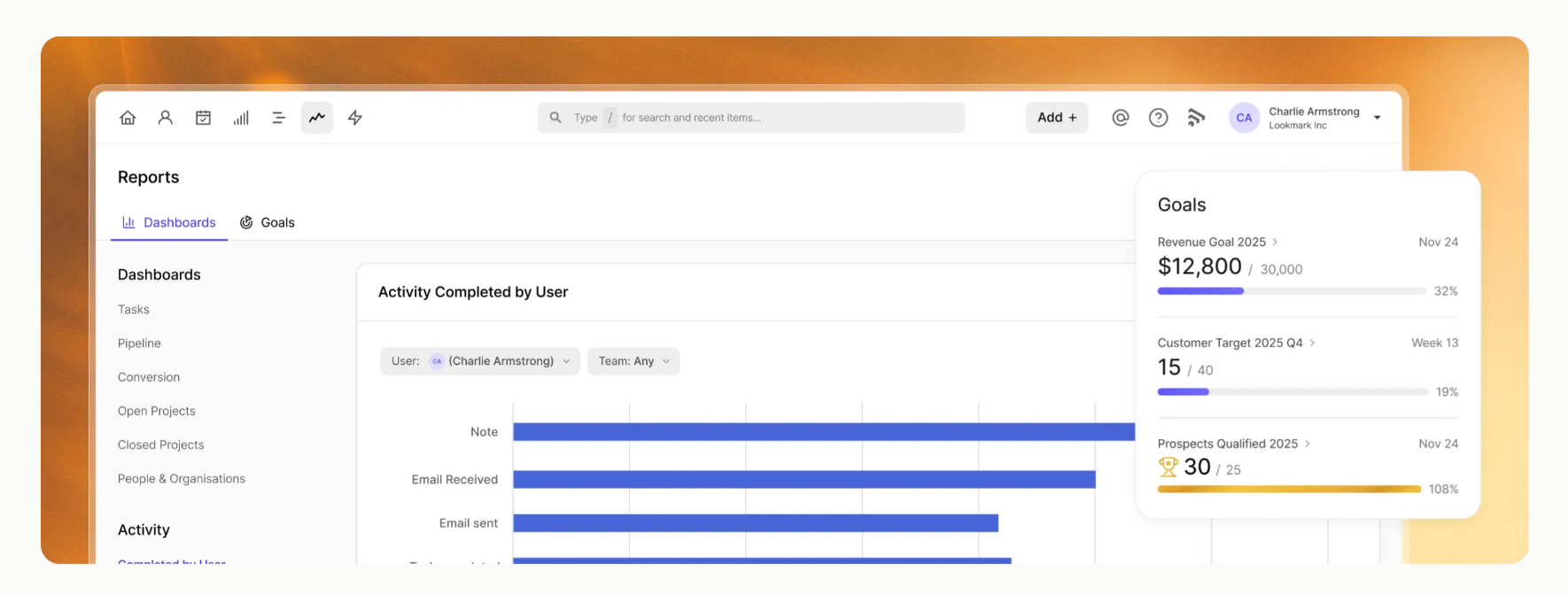1568x595 pixels.
Task: Click the bar chart icon on Dashboards tab
Action: 128,222
